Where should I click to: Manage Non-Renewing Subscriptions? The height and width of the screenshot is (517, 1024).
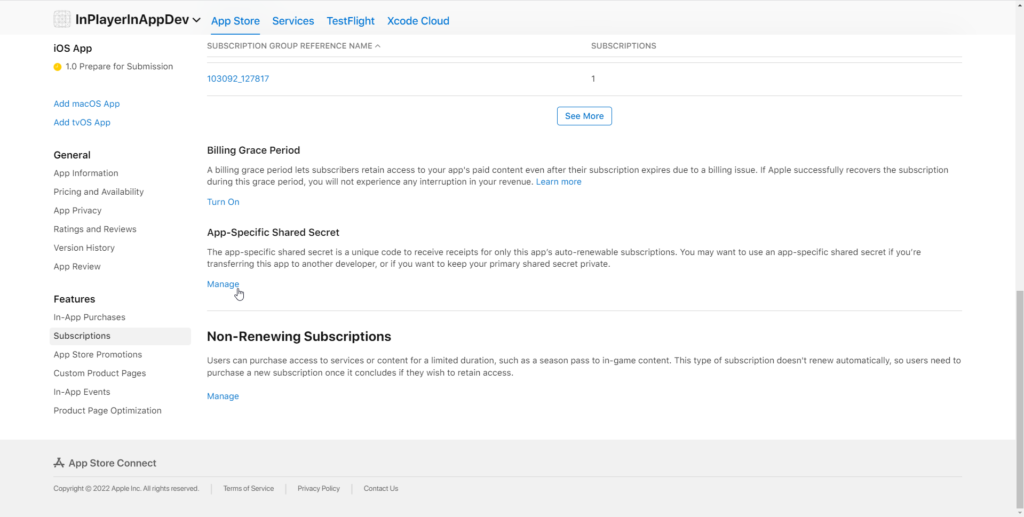click(x=223, y=396)
